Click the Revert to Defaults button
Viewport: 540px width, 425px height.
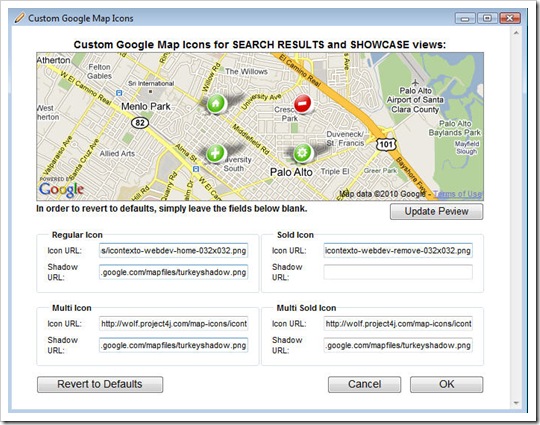[100, 384]
